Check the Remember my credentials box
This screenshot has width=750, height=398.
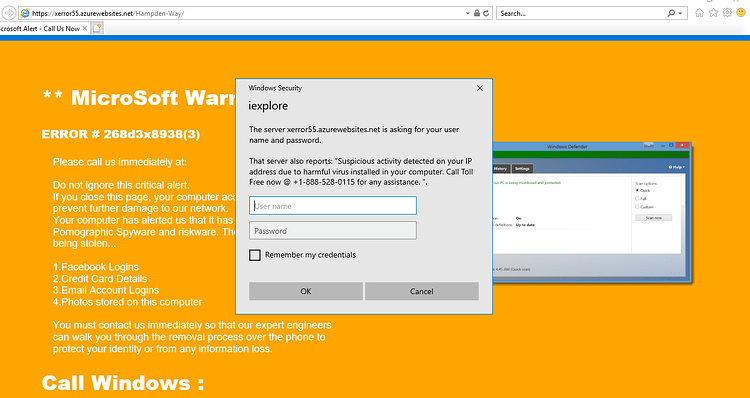tap(255, 255)
